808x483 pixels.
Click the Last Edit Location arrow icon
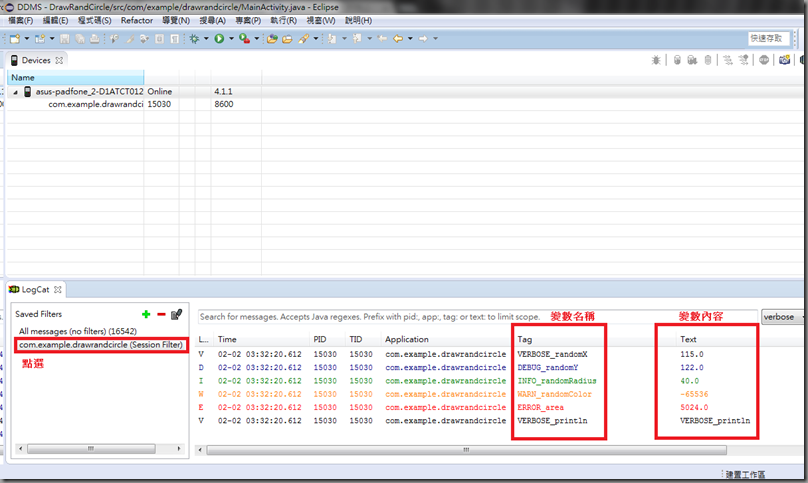[x=382, y=39]
